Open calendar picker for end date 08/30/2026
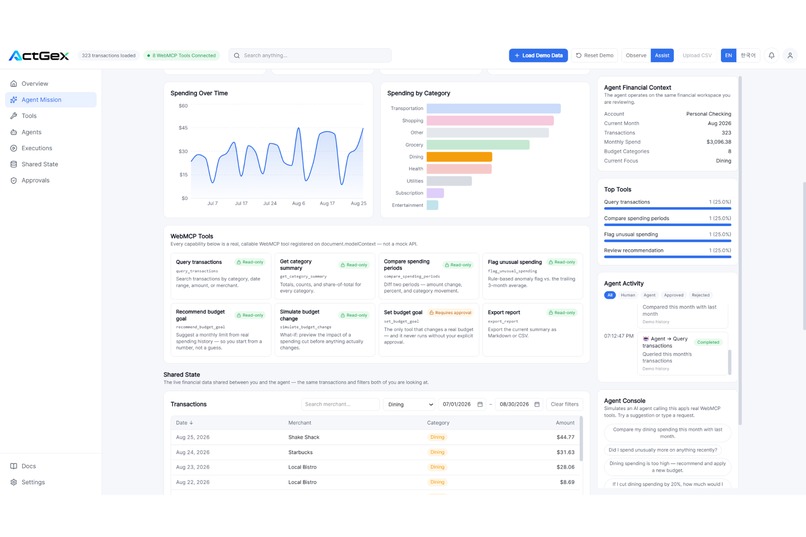Screen dimensions: 806x537 click(537, 404)
